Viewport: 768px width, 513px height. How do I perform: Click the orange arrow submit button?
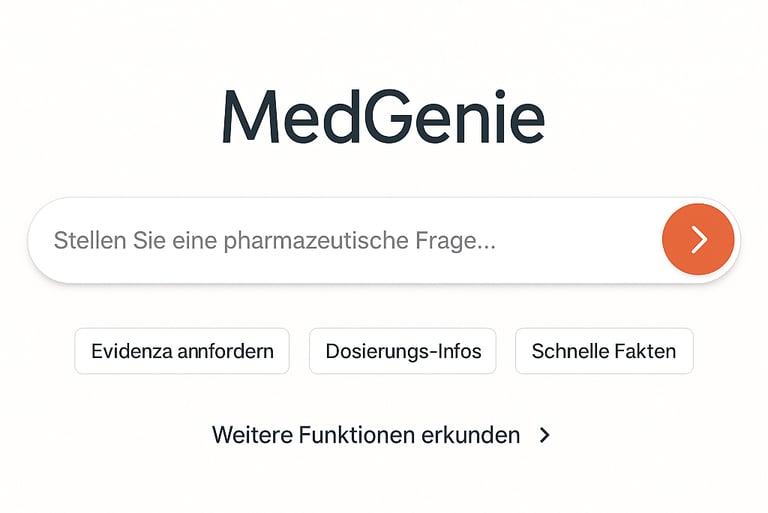coord(698,239)
